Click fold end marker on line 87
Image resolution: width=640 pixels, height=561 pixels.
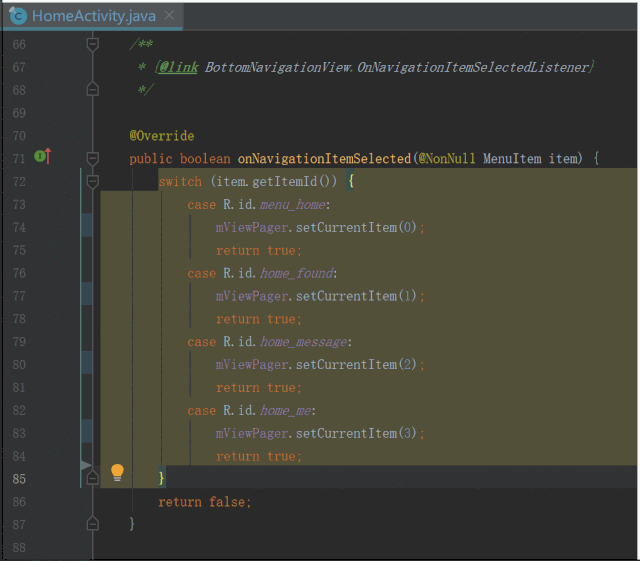coord(93,524)
